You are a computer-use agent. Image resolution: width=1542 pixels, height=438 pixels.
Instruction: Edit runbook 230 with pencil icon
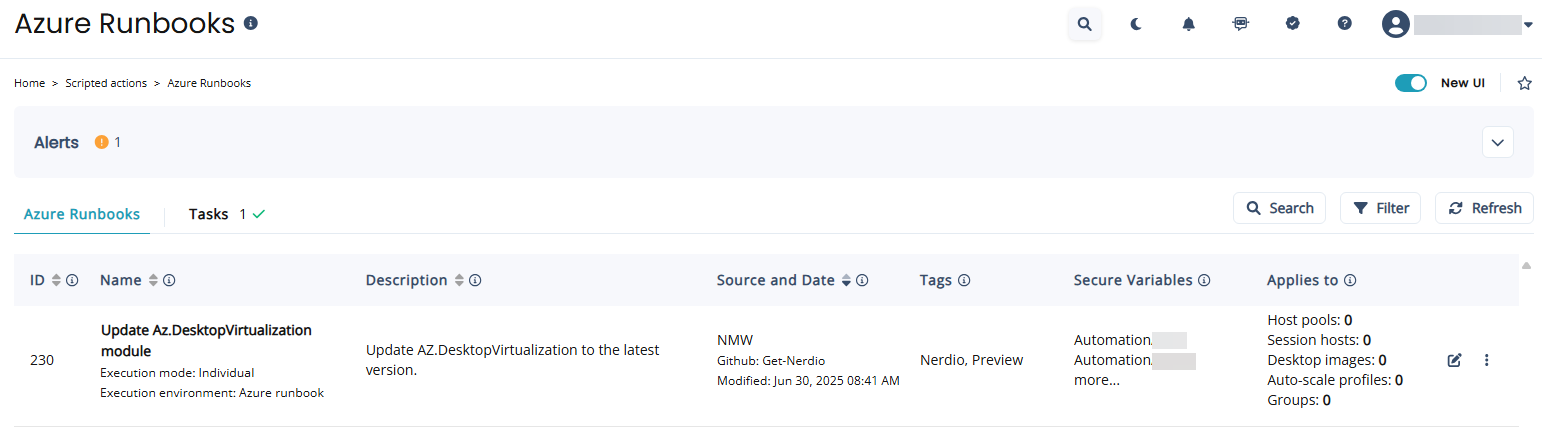(x=1455, y=360)
